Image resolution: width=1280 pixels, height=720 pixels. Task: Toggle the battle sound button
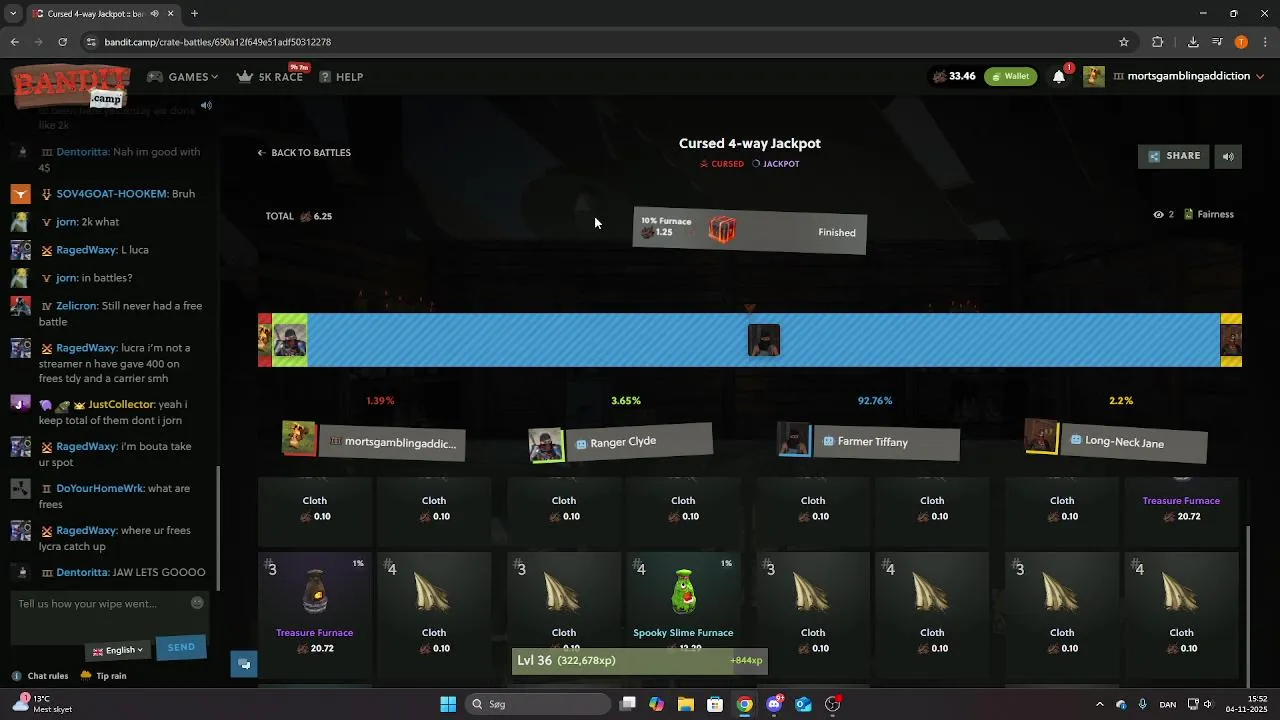click(x=1228, y=156)
